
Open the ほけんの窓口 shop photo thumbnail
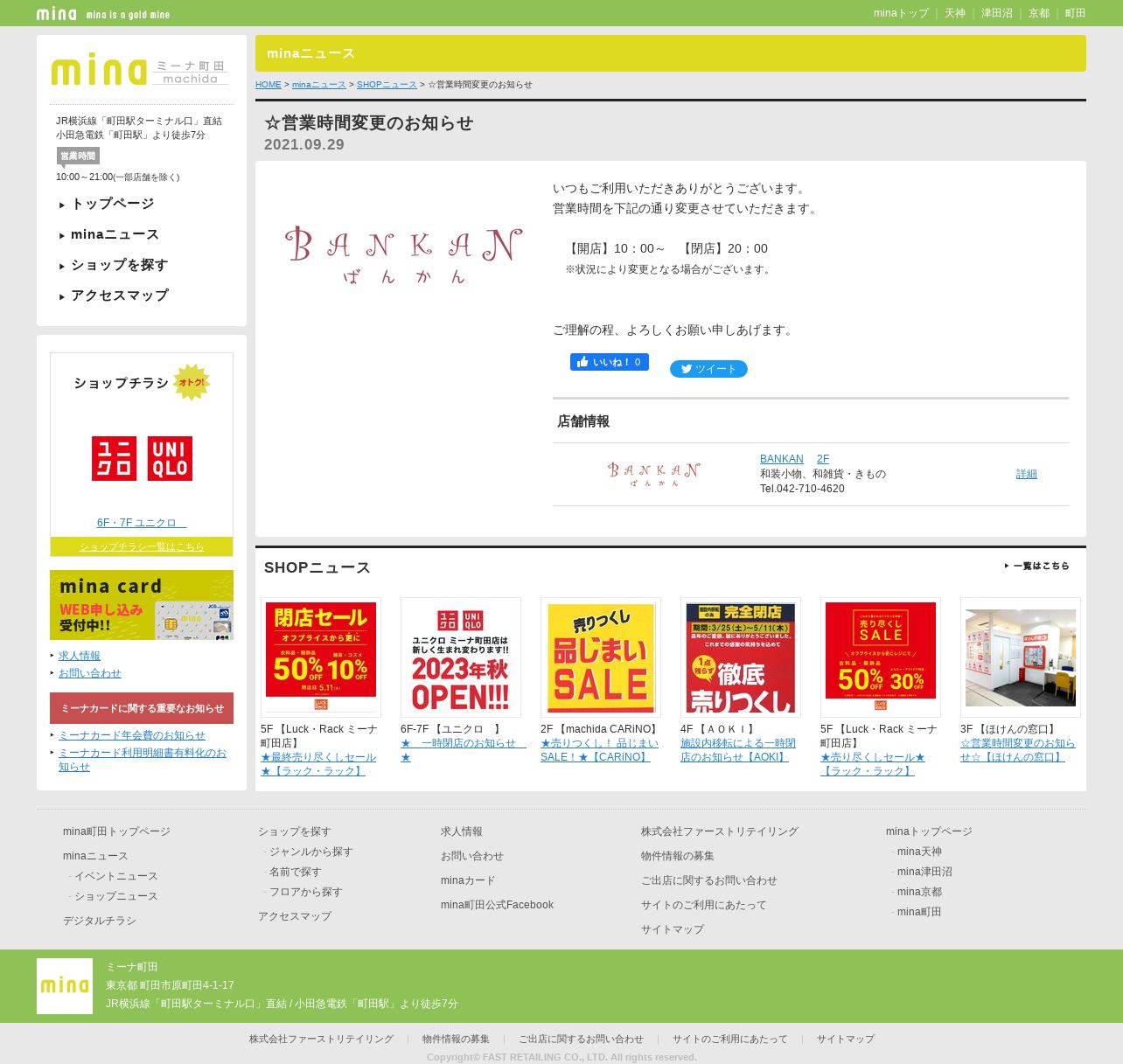1021,657
